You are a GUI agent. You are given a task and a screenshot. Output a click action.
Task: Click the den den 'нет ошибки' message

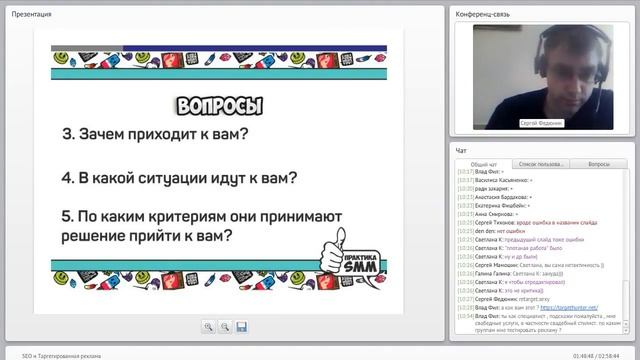point(491,231)
